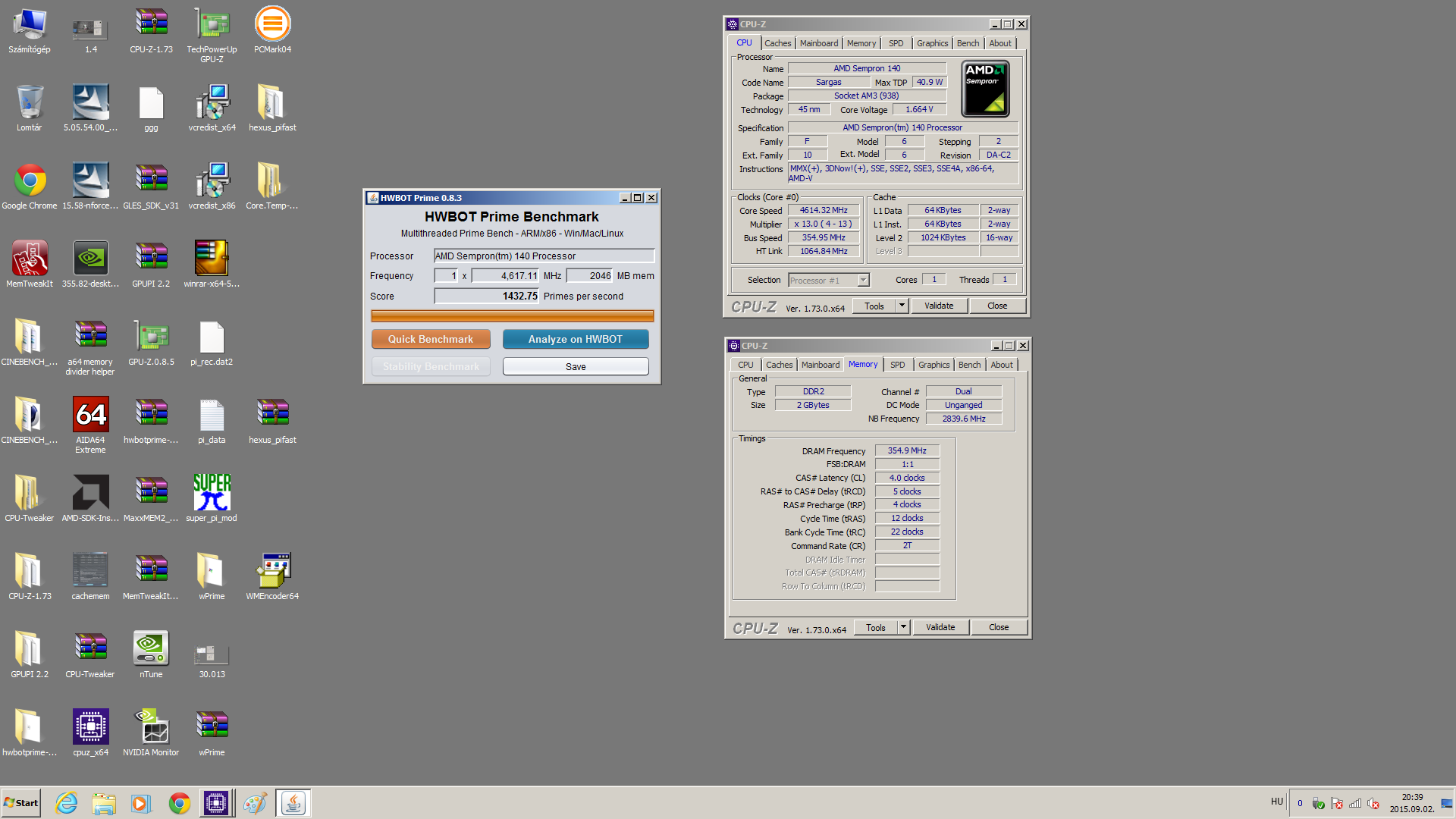Open Internet Explorer in the taskbar
1456x819 pixels.
coord(67,803)
